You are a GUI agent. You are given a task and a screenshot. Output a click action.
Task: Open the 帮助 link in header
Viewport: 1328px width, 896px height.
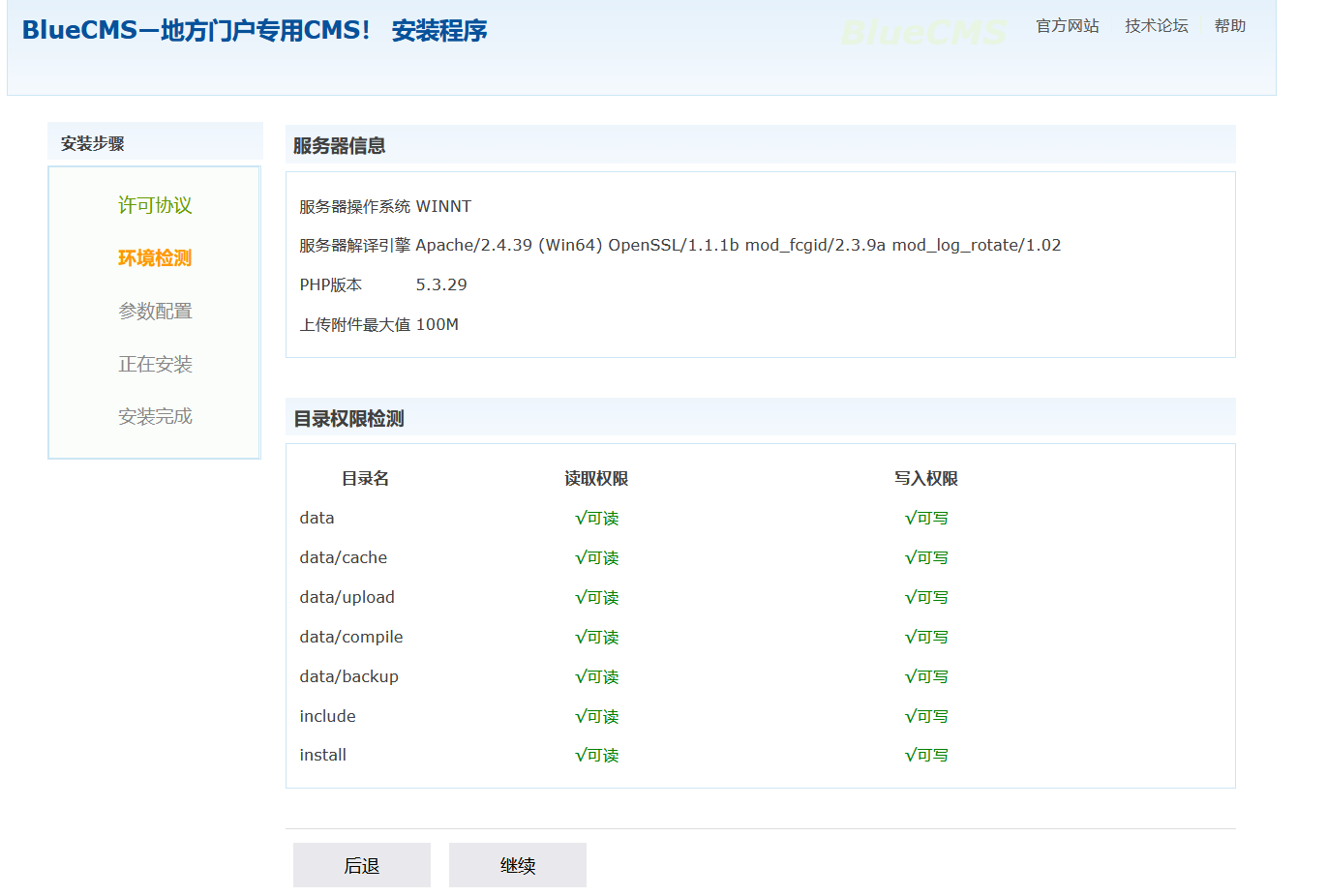coord(1229,26)
